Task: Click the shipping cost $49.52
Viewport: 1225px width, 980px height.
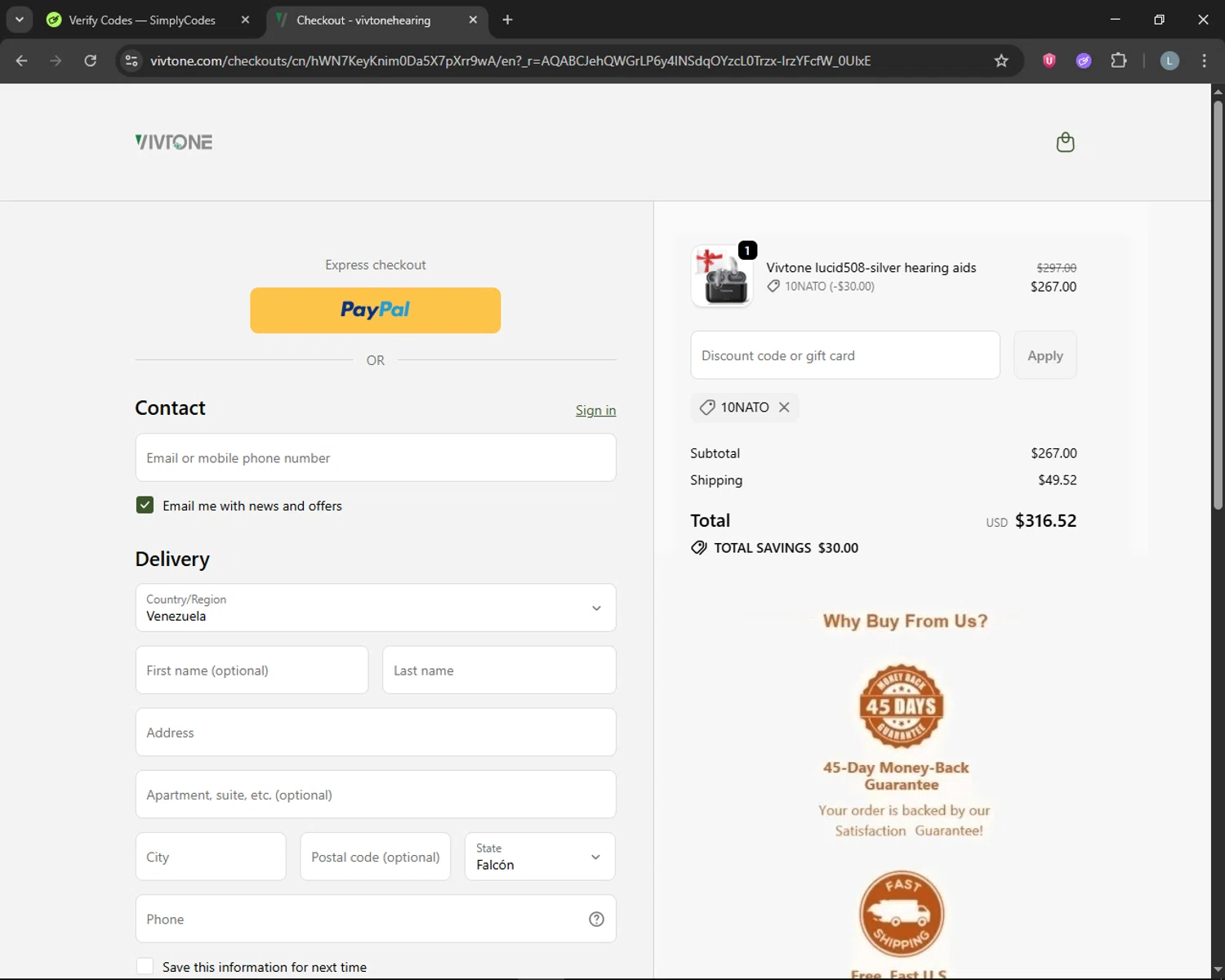Action: pos(1057,480)
